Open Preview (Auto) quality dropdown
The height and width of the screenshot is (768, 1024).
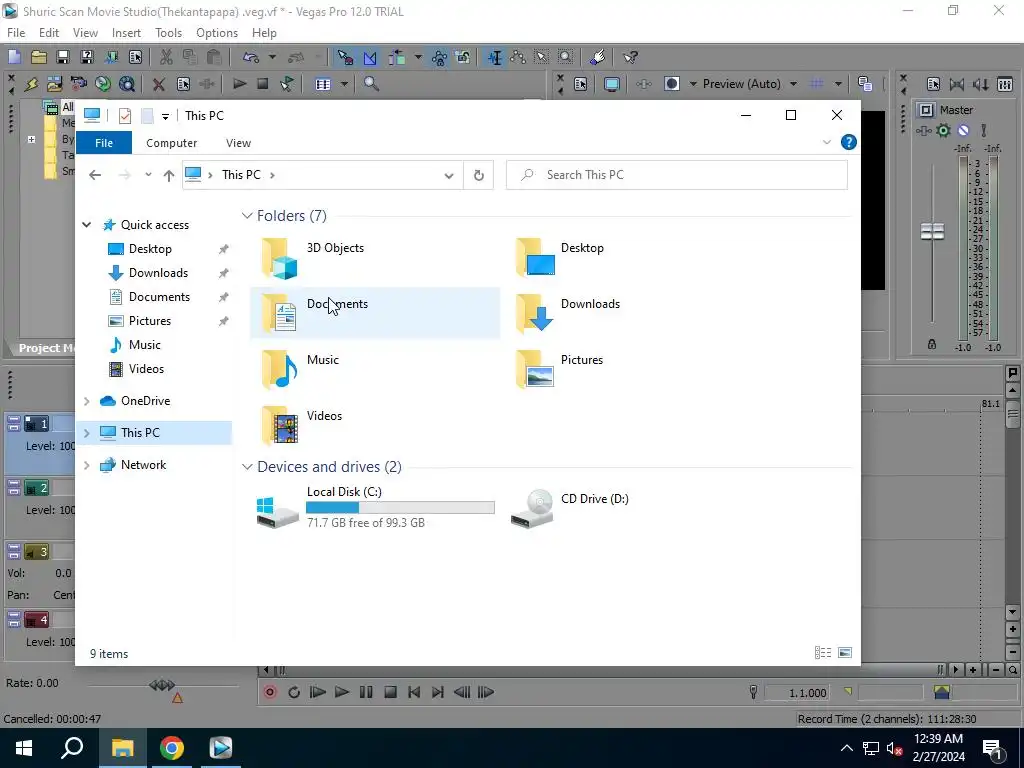793,84
